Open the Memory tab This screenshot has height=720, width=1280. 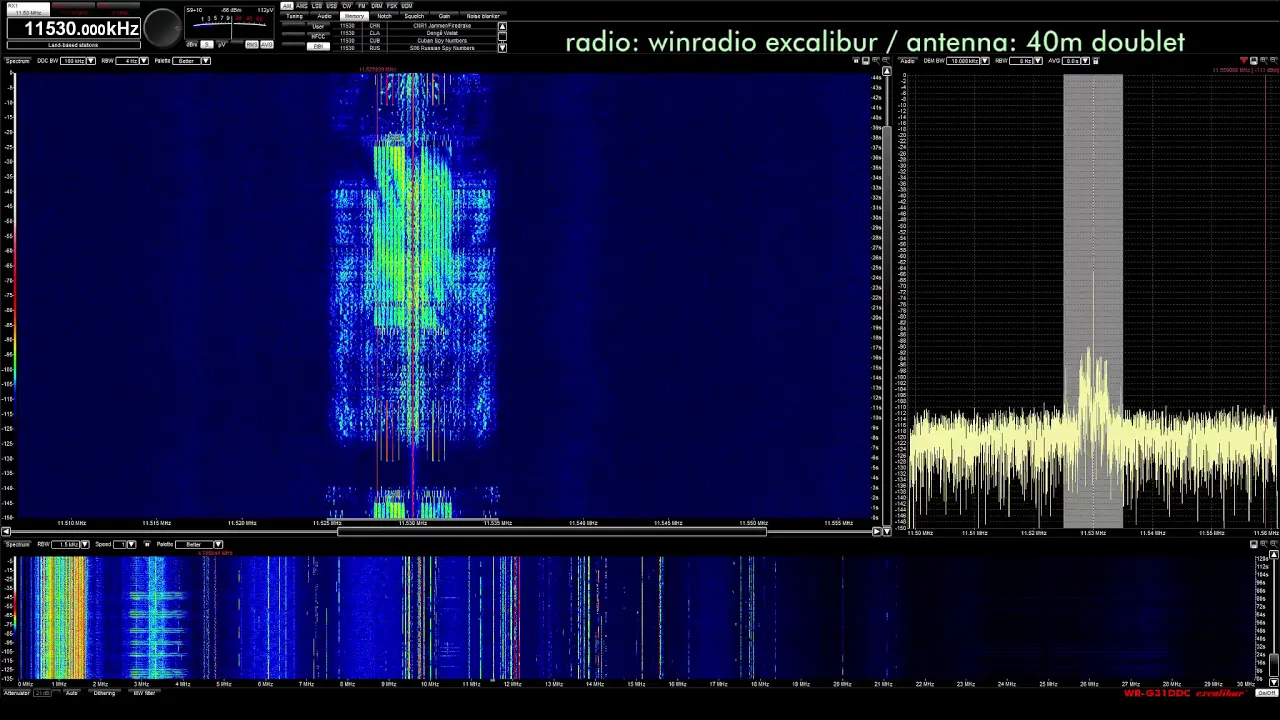354,16
